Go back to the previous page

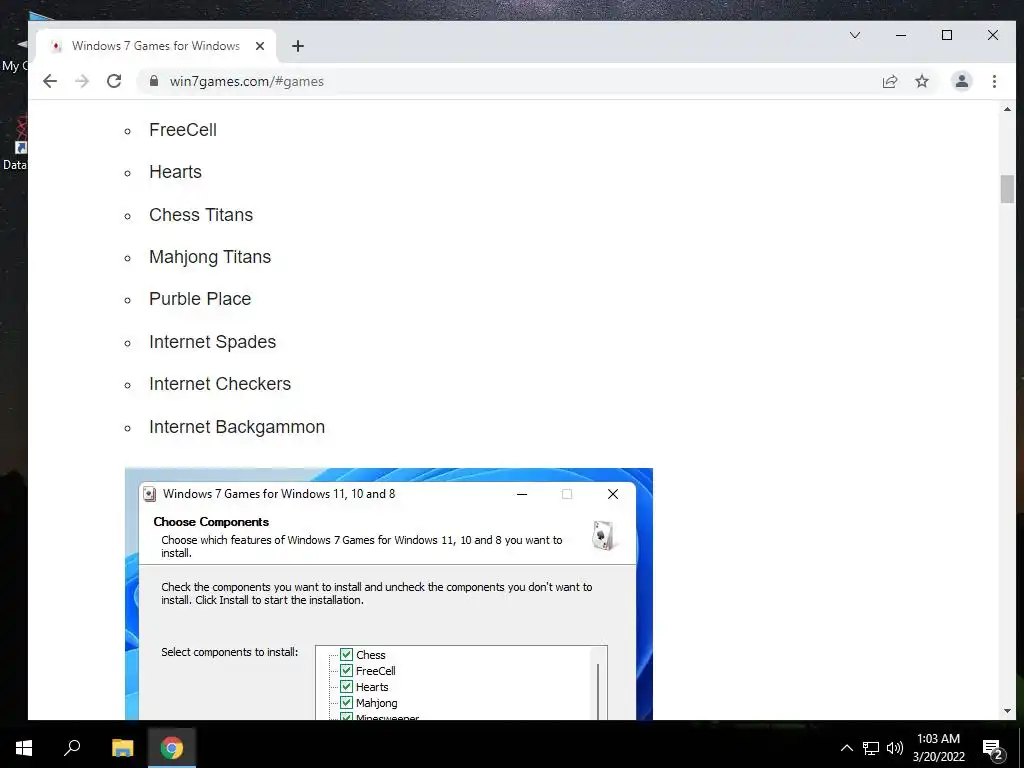click(50, 81)
